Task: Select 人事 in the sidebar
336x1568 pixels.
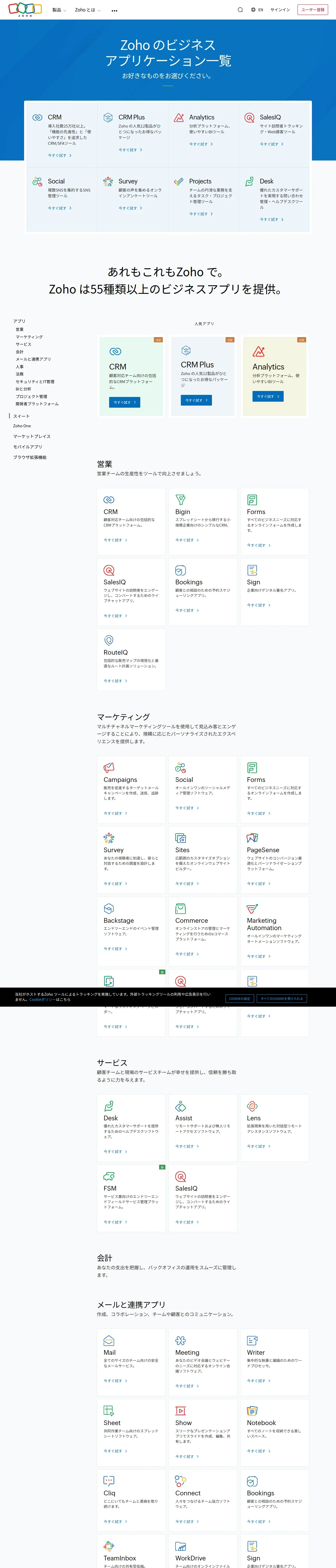Action: (x=20, y=366)
